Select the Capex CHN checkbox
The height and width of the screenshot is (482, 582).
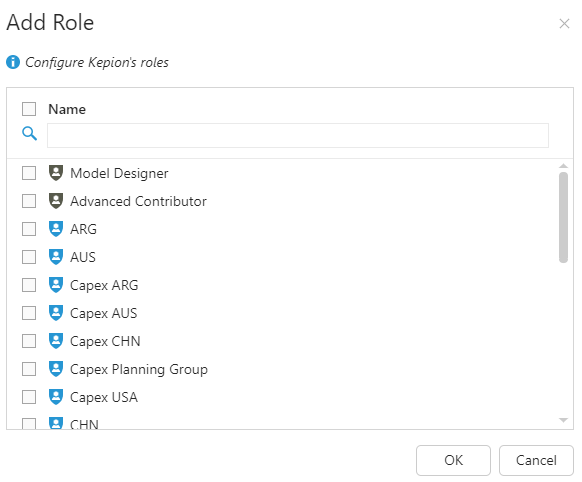tap(29, 341)
